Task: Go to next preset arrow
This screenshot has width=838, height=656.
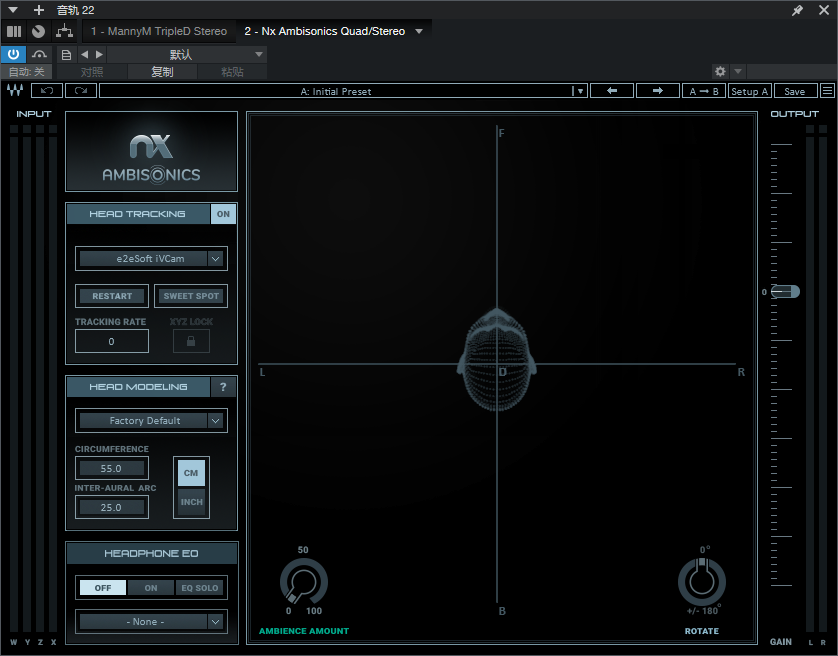Action: (x=99, y=55)
